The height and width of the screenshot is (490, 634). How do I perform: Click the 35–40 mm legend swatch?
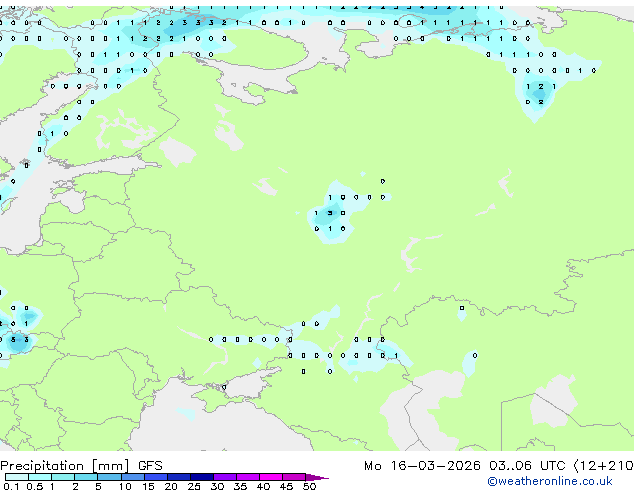pos(248,477)
